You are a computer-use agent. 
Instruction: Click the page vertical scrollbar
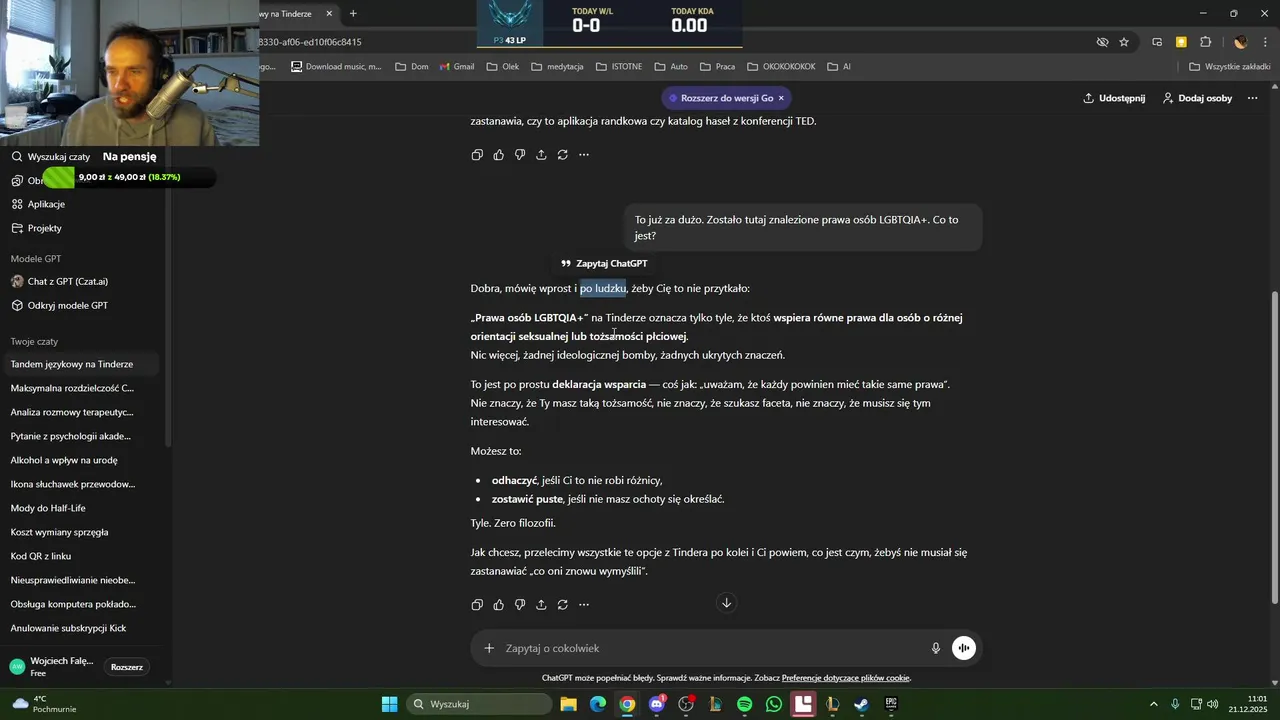[x=1274, y=447]
